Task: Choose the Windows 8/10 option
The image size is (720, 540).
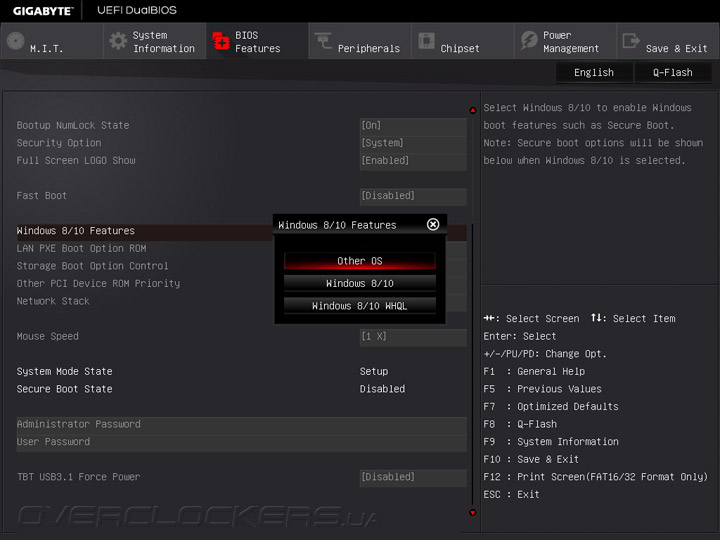Action: click(360, 283)
